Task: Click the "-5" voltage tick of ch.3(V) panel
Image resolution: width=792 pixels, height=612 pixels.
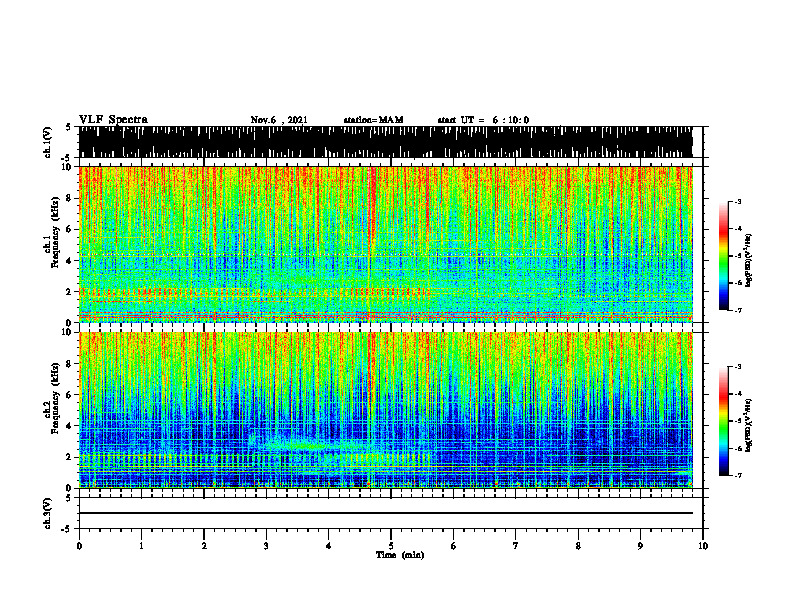Action: point(66,528)
